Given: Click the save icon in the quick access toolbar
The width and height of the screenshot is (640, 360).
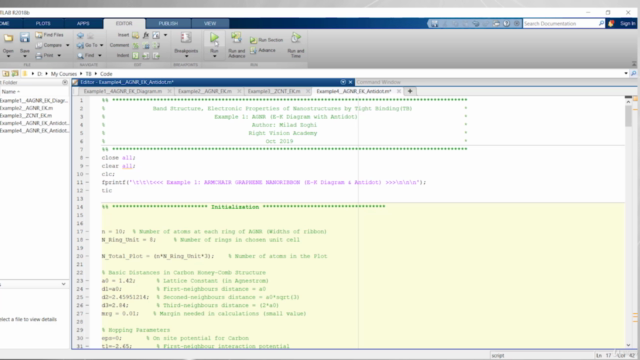Looking at the screenshot, I should 435,24.
